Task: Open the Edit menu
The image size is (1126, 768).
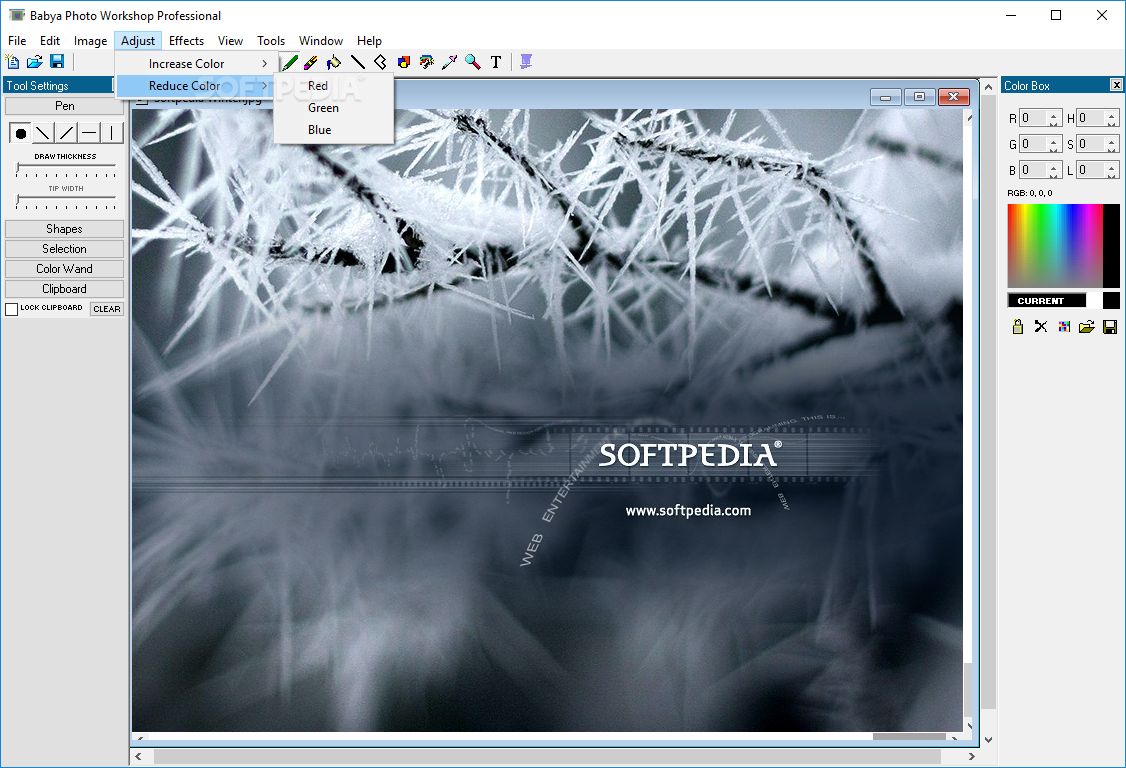Action: (50, 41)
